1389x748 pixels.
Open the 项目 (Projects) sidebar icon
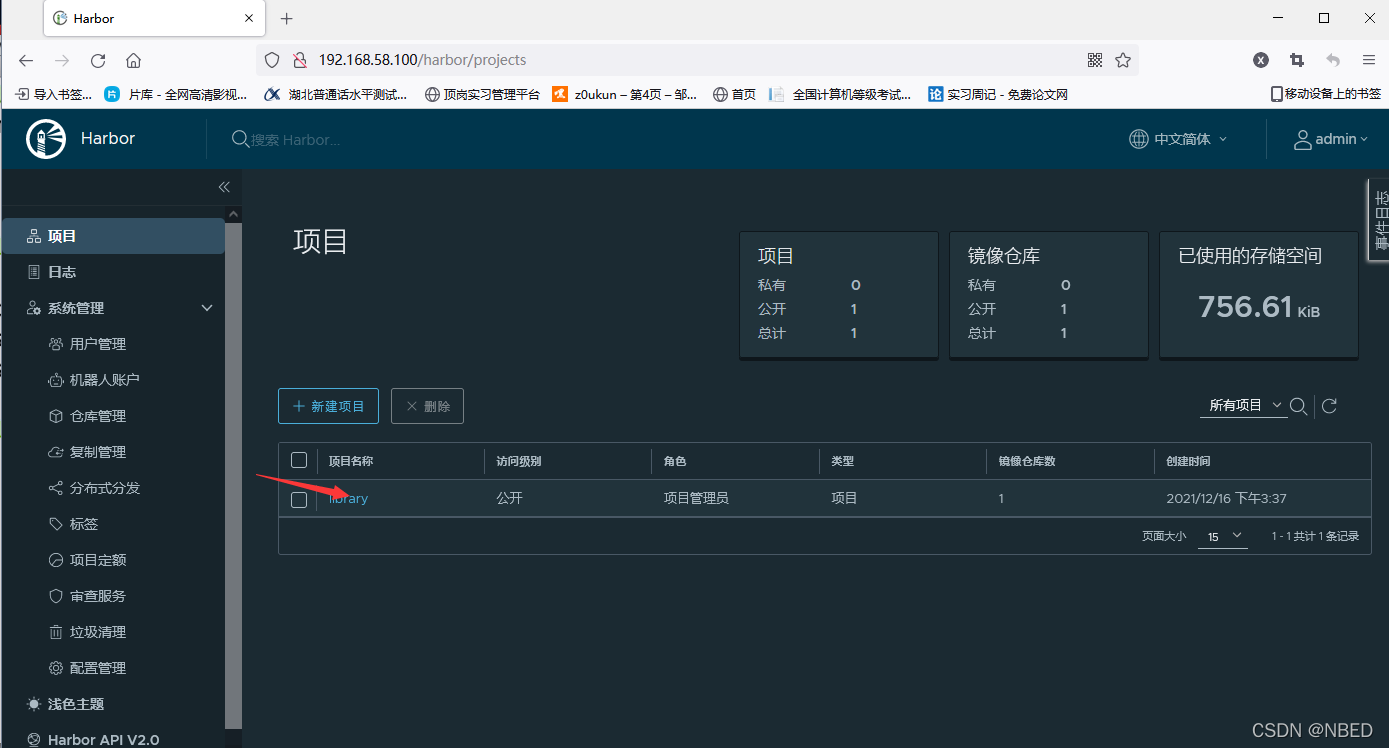[60, 235]
